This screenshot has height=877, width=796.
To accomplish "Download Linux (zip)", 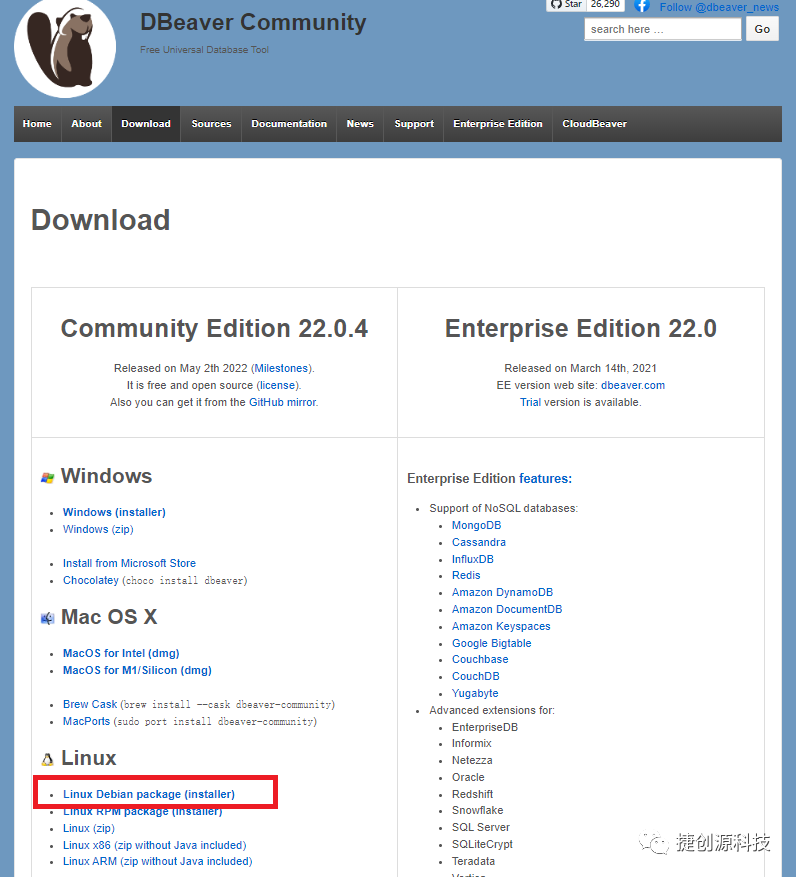I will [x=88, y=828].
